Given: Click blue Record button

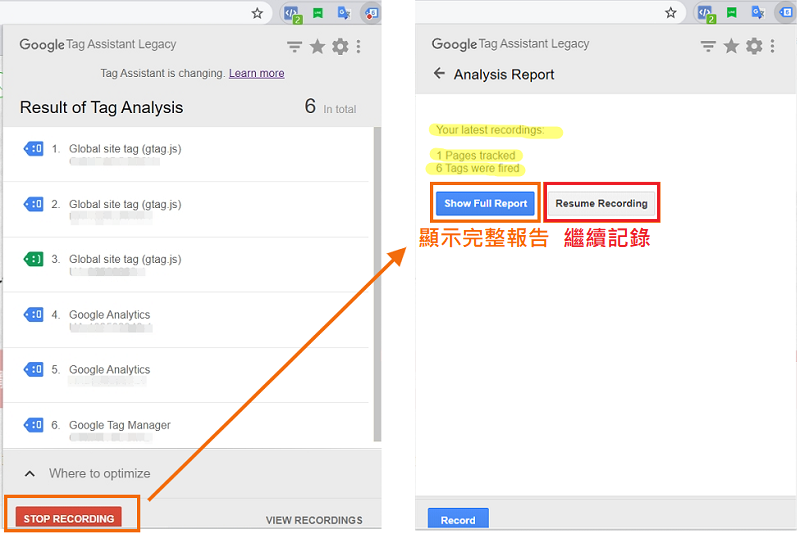Looking at the screenshot, I should tap(458, 519).
